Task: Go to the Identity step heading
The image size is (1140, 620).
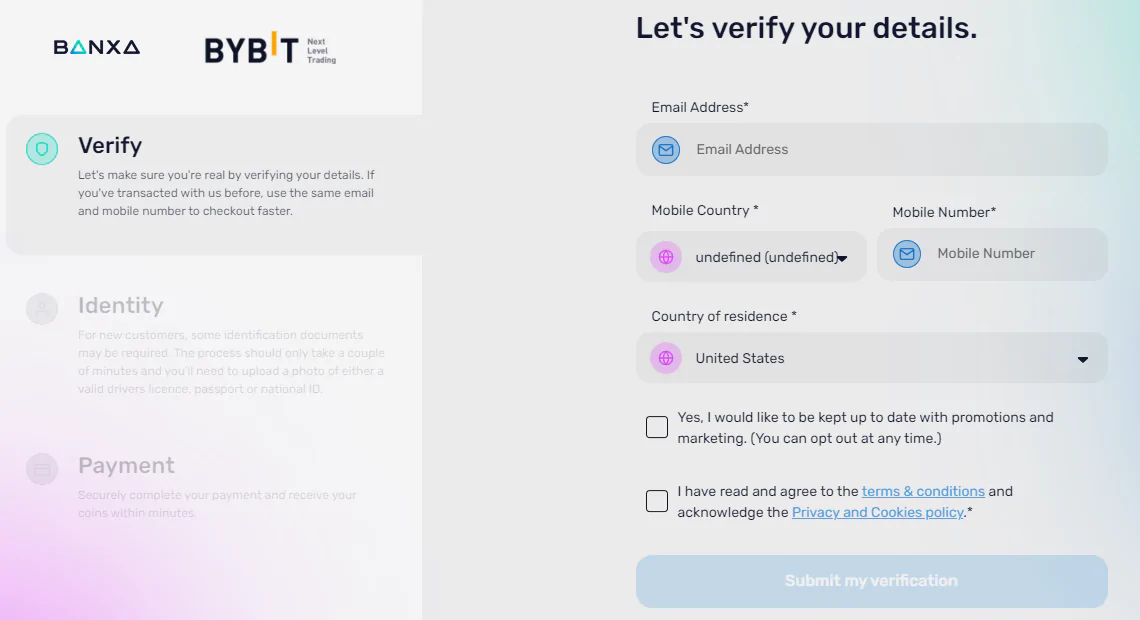Action: pos(121,305)
